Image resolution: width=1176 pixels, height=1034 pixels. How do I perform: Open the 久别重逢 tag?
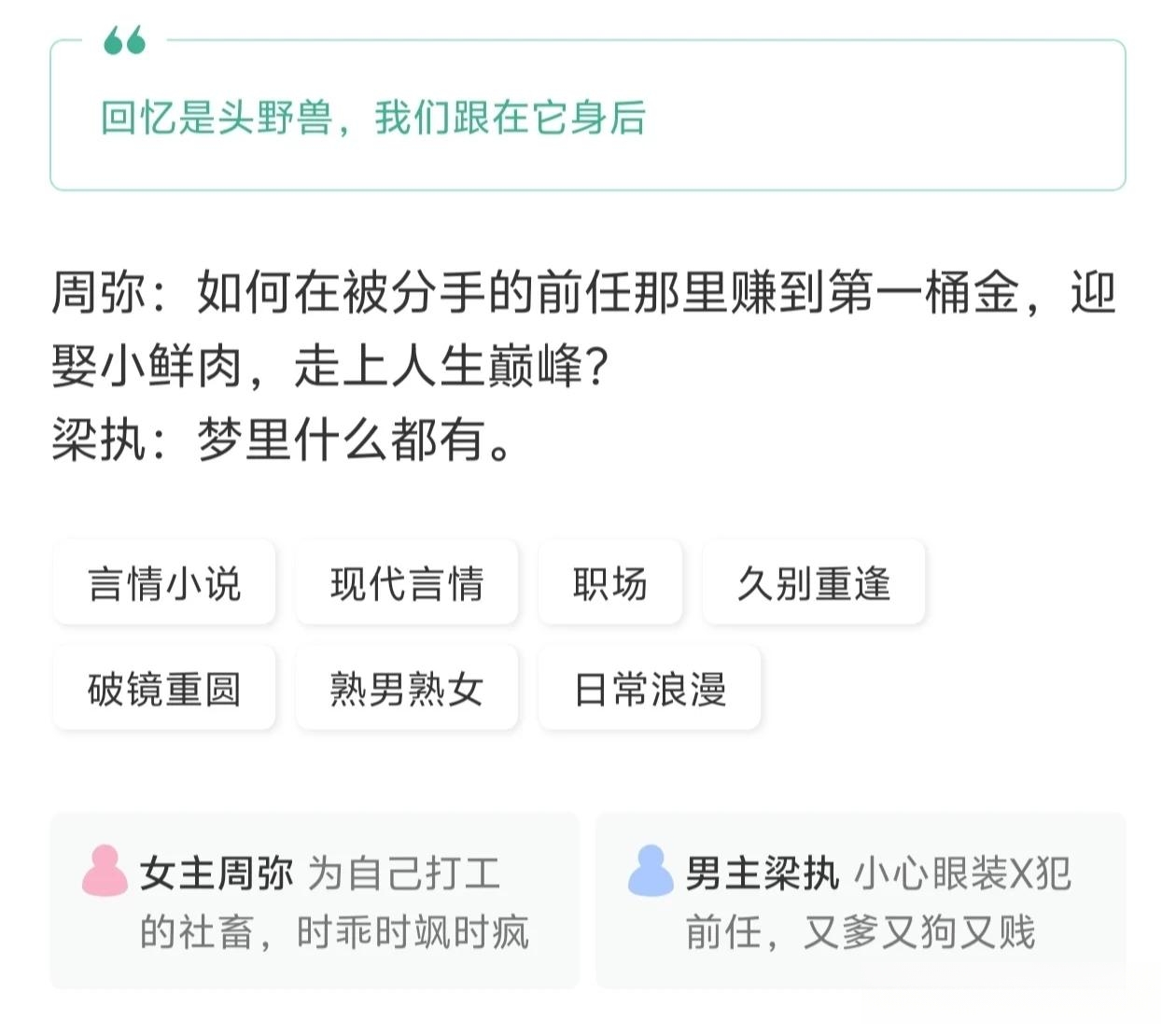[x=814, y=583]
